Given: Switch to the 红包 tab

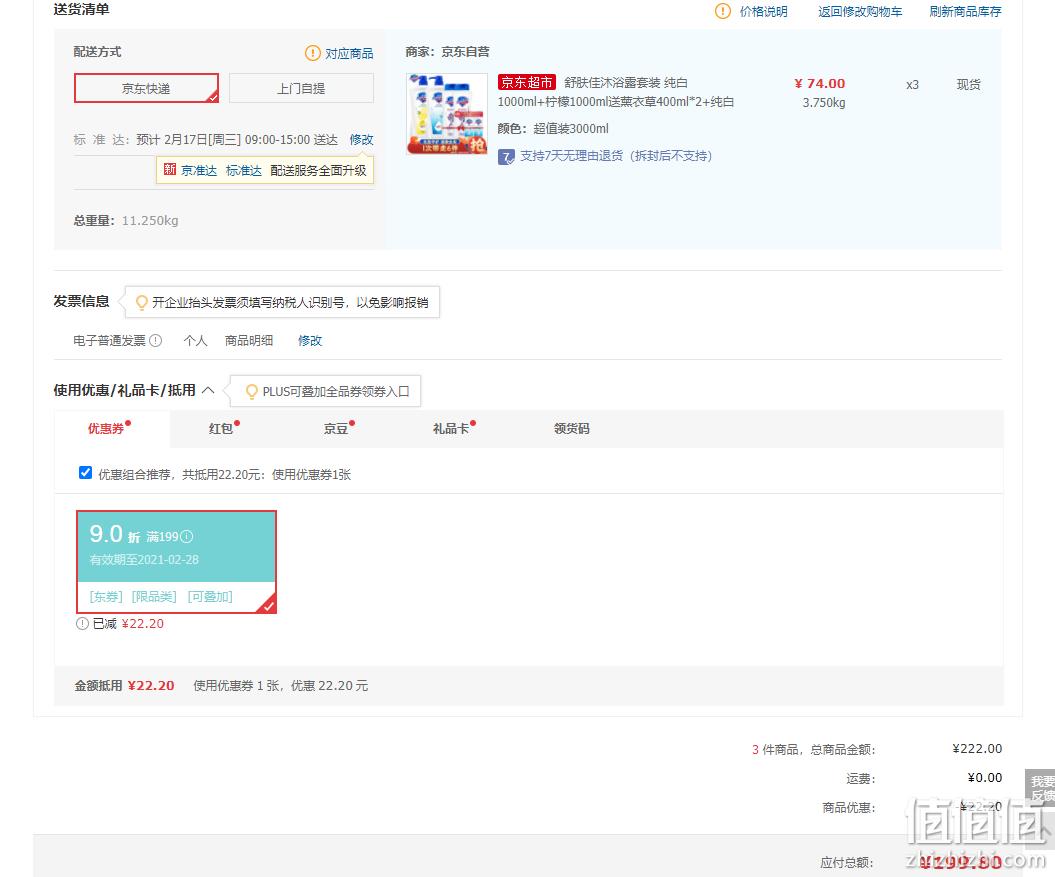Looking at the screenshot, I should [223, 428].
